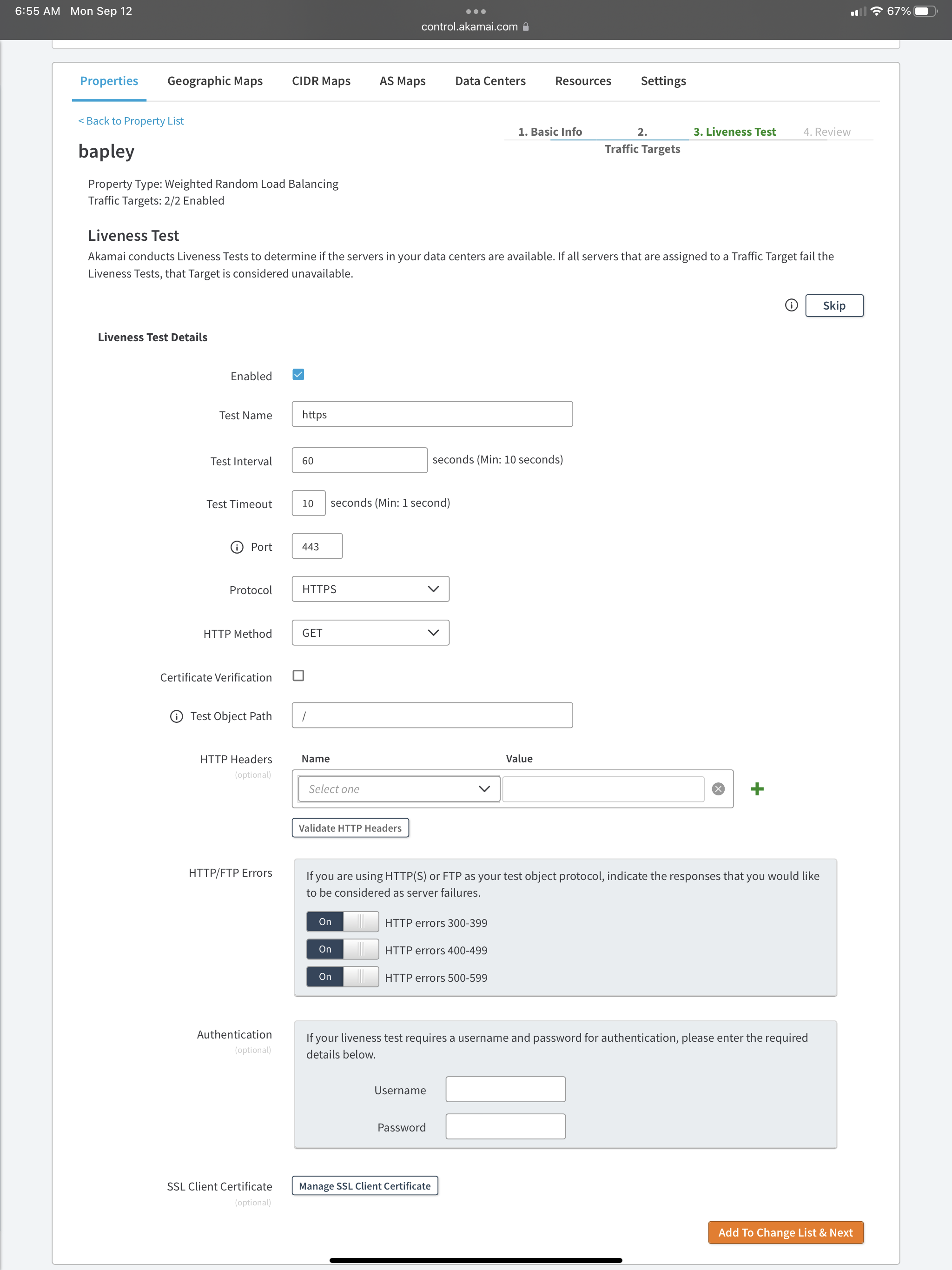Turn off the HTTP errors 300-399 toggle
The height and width of the screenshot is (1270, 952).
click(x=342, y=921)
